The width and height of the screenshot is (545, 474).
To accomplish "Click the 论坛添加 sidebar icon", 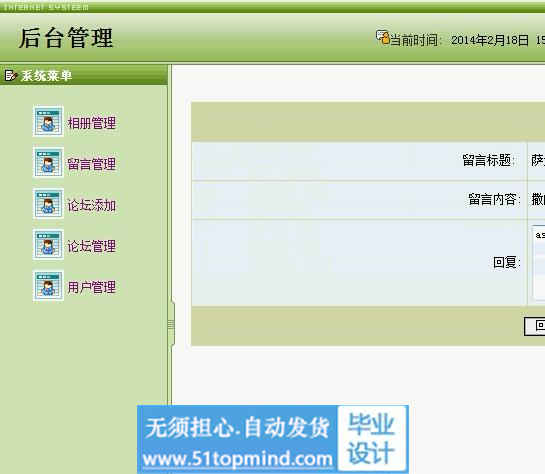I will click(48, 203).
